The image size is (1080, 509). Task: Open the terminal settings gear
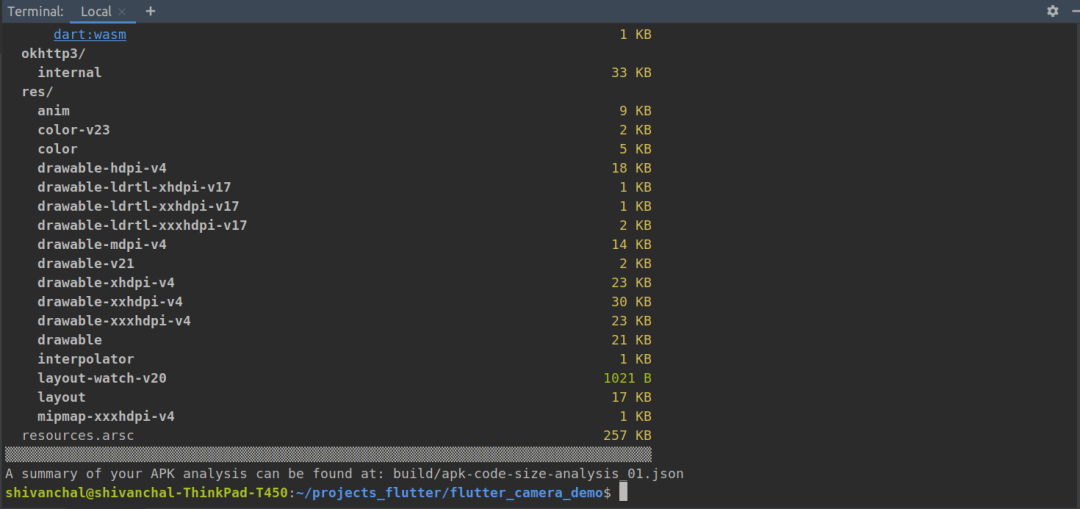[1052, 11]
